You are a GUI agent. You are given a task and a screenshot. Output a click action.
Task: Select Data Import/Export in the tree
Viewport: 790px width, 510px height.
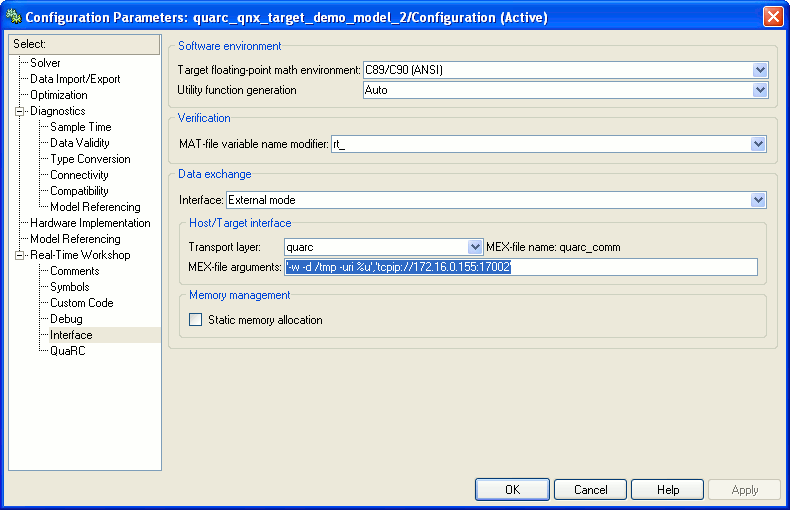75,79
